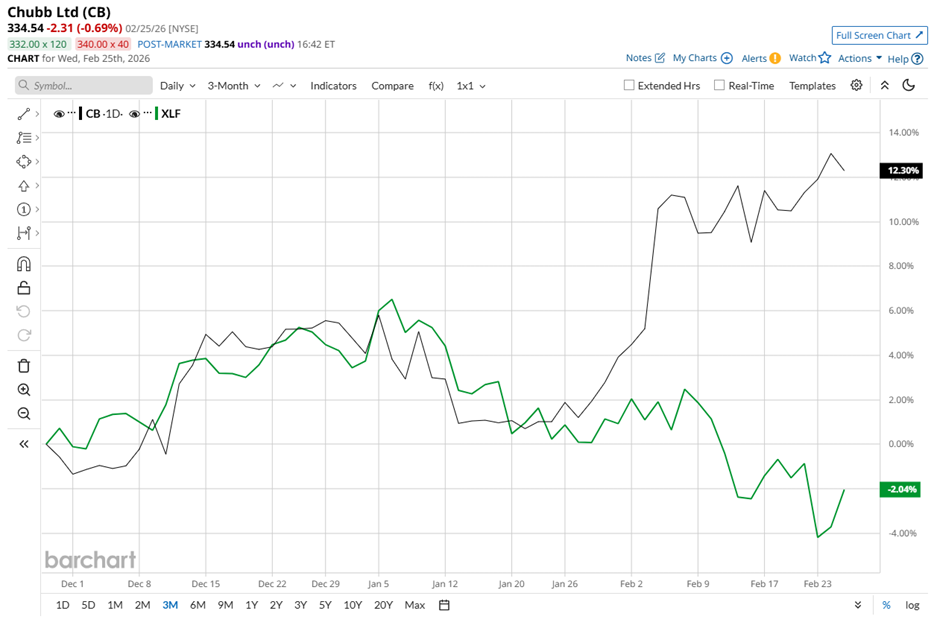Open the Compare menu

(393, 86)
